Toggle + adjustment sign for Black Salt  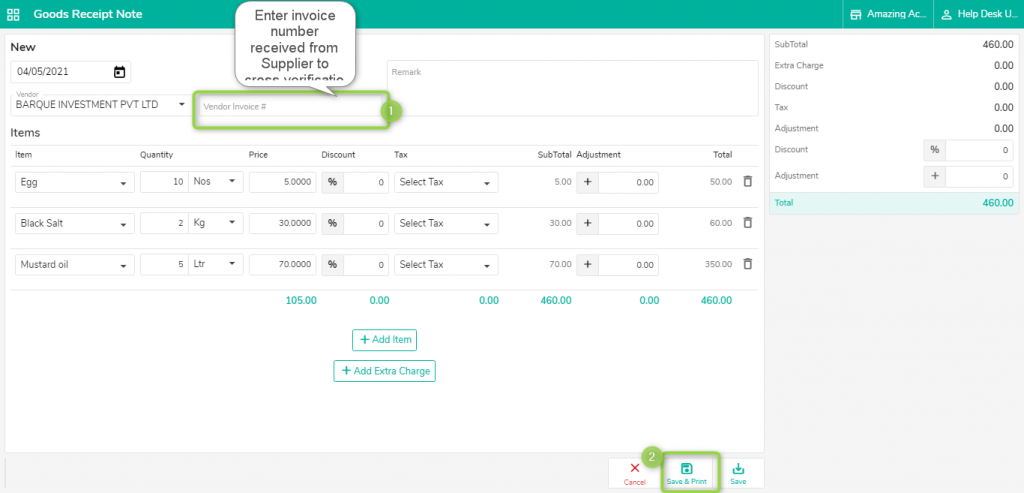587,223
